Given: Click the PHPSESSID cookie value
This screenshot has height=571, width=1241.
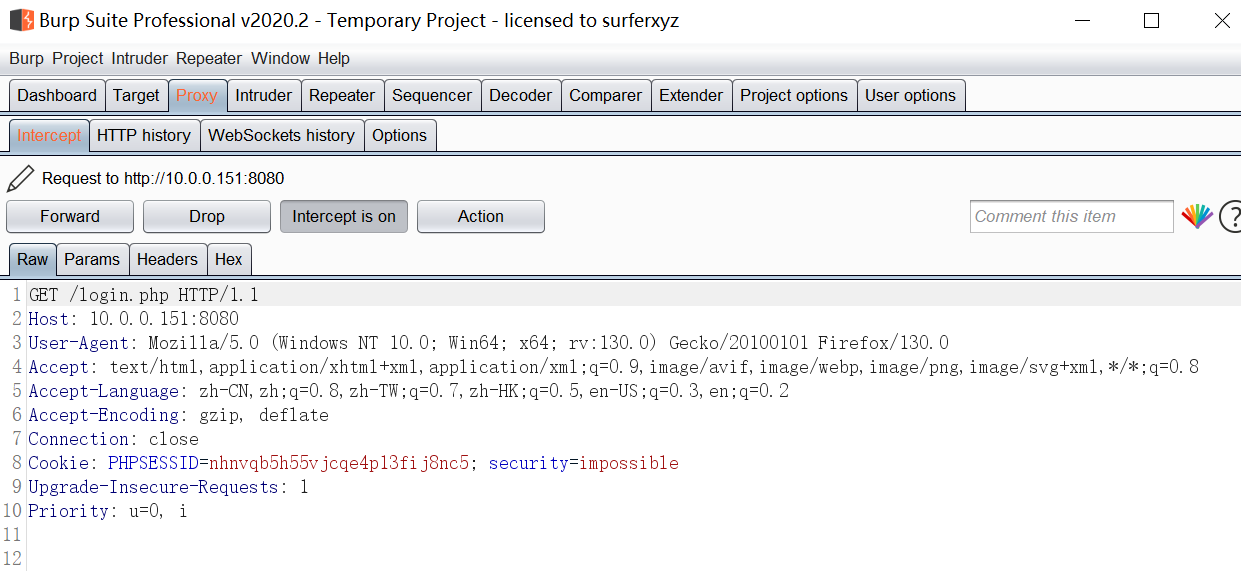Looking at the screenshot, I should pyautogui.click(x=339, y=463).
